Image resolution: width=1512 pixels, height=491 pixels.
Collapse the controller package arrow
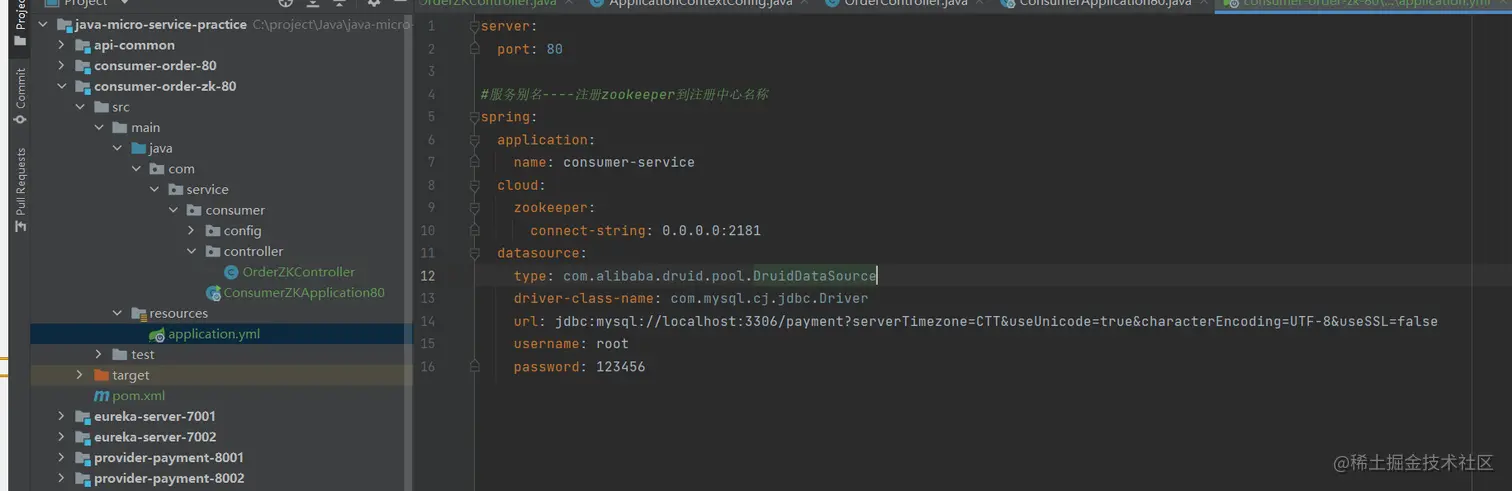[x=192, y=251]
